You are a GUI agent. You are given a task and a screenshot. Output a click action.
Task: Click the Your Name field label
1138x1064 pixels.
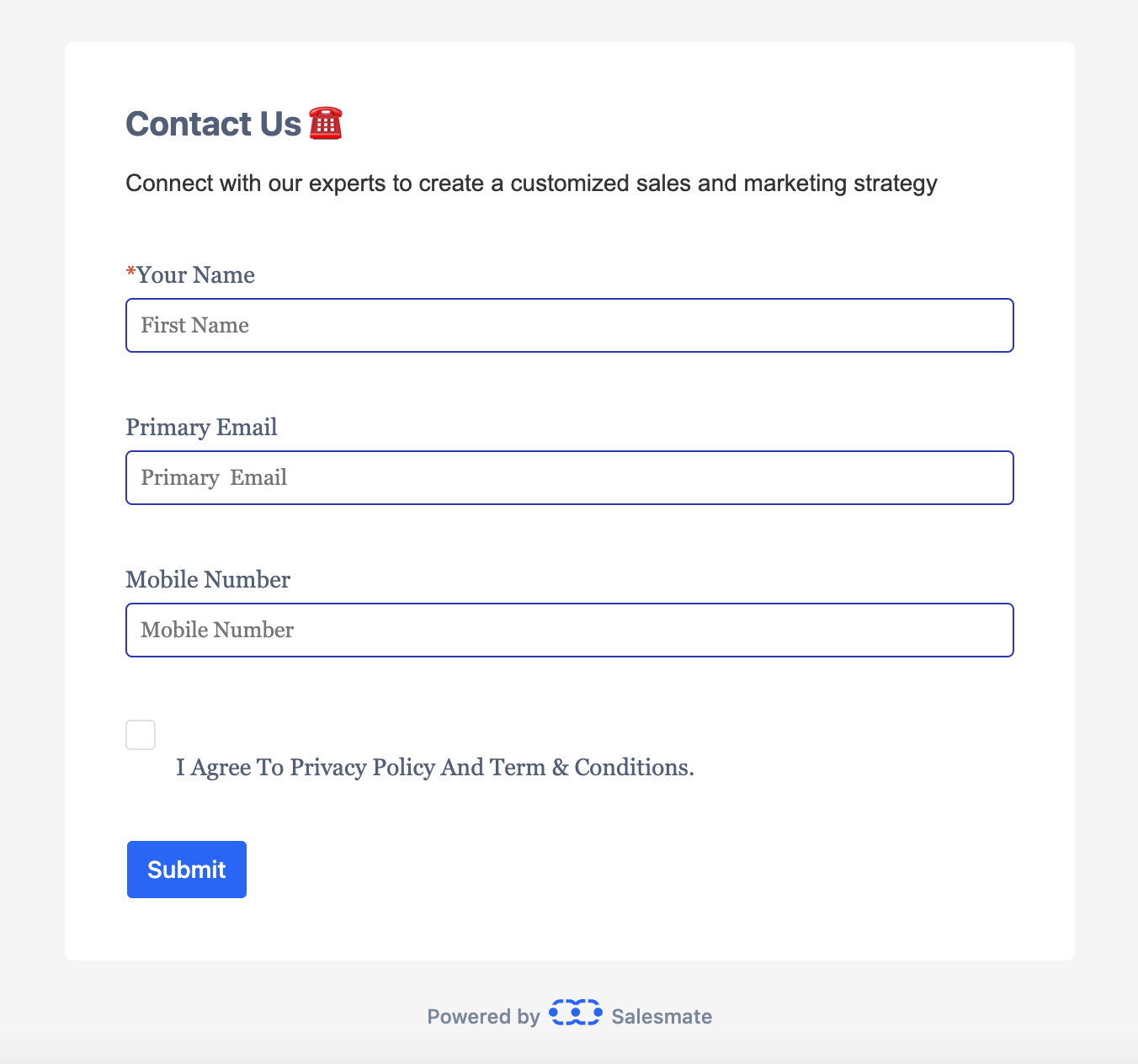(195, 275)
